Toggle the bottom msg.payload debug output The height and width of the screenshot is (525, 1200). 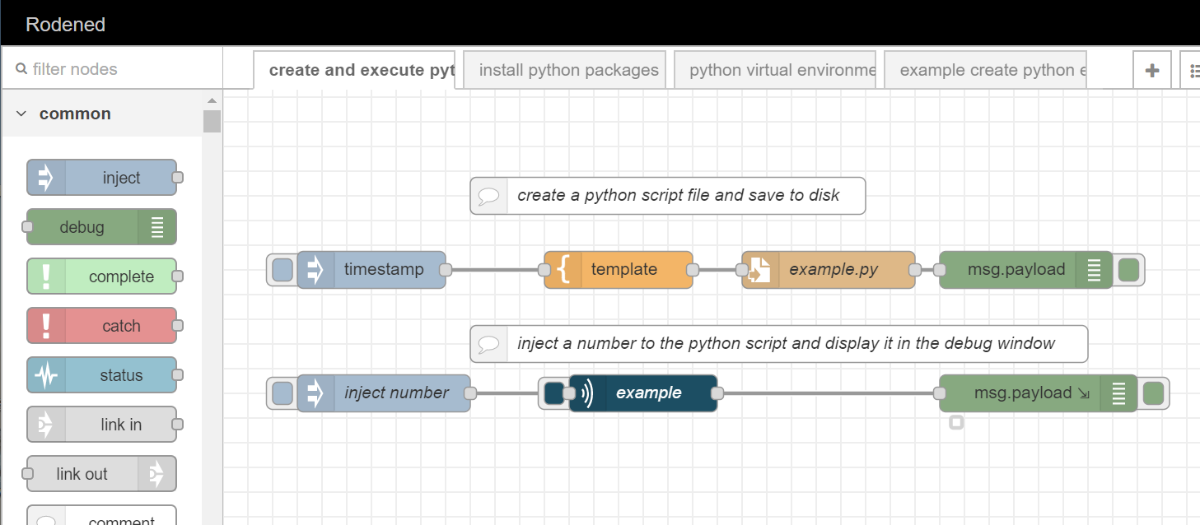[x=1153, y=393]
